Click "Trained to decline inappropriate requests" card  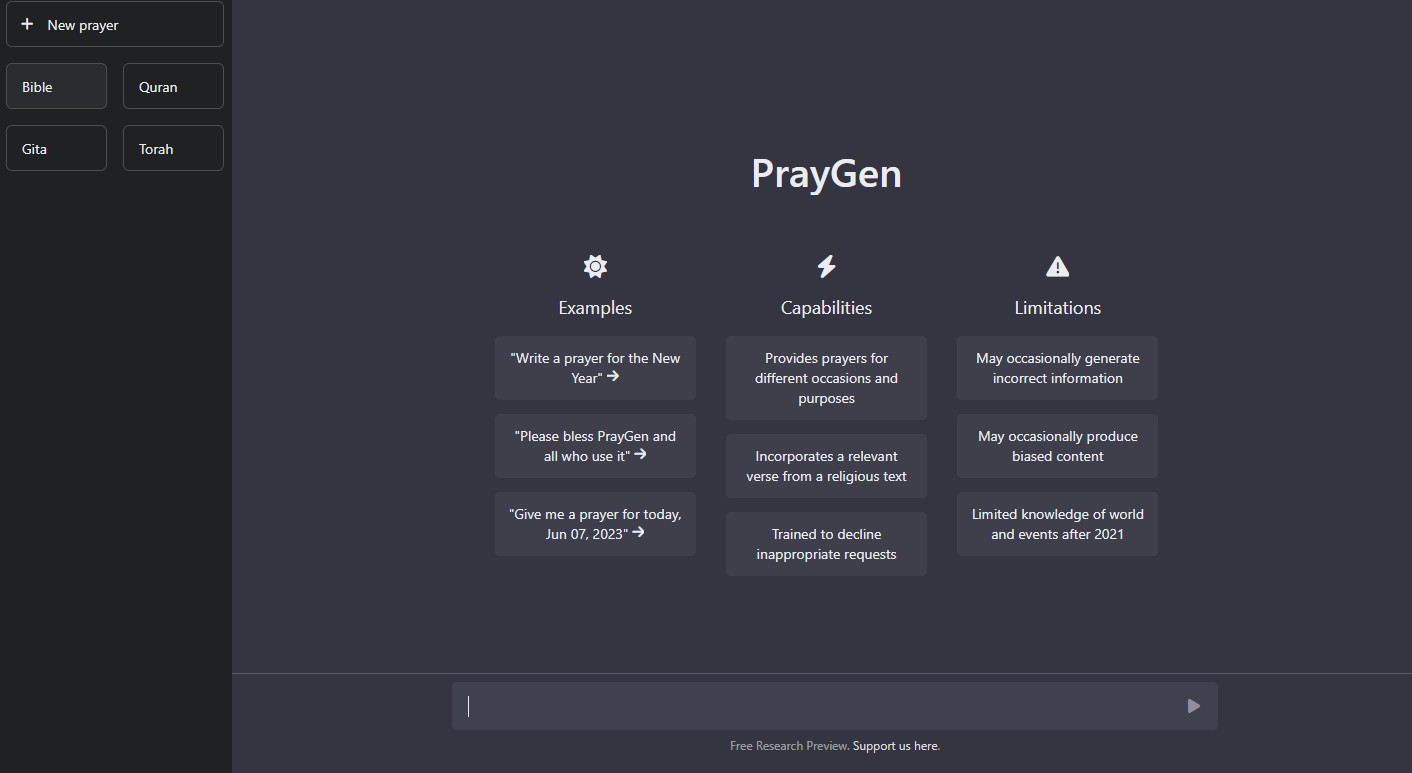(826, 544)
